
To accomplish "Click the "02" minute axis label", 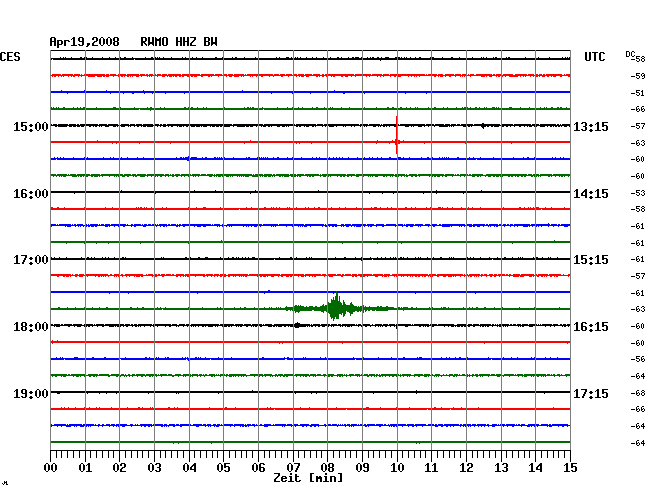I will tap(119, 468).
